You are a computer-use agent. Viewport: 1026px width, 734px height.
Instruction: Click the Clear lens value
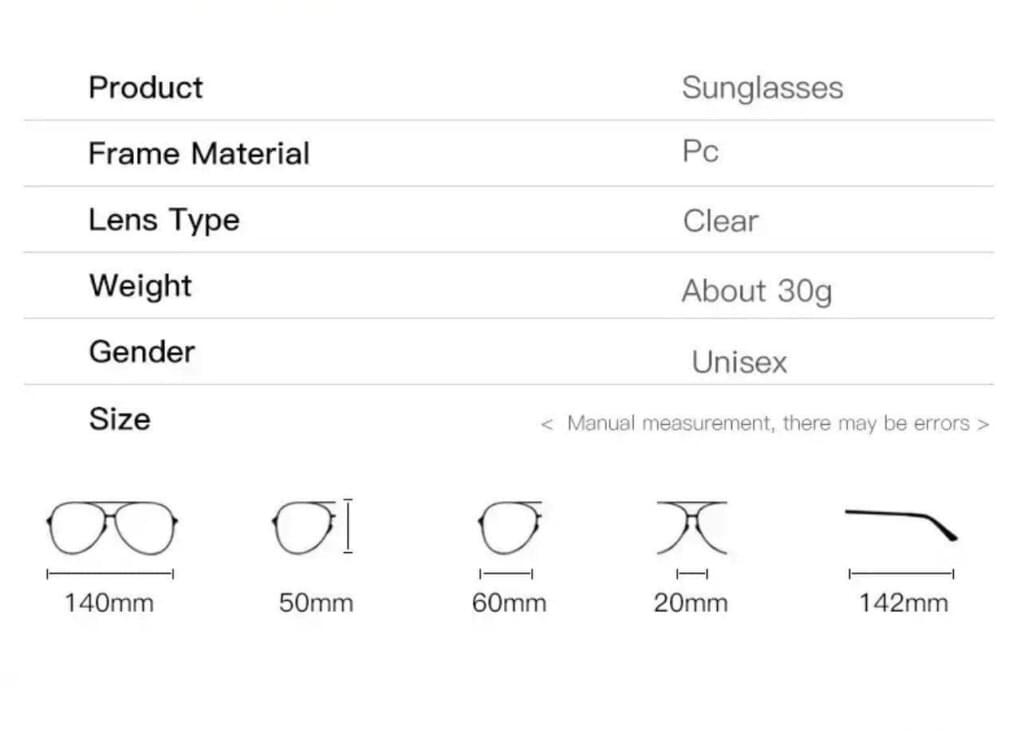(x=720, y=221)
